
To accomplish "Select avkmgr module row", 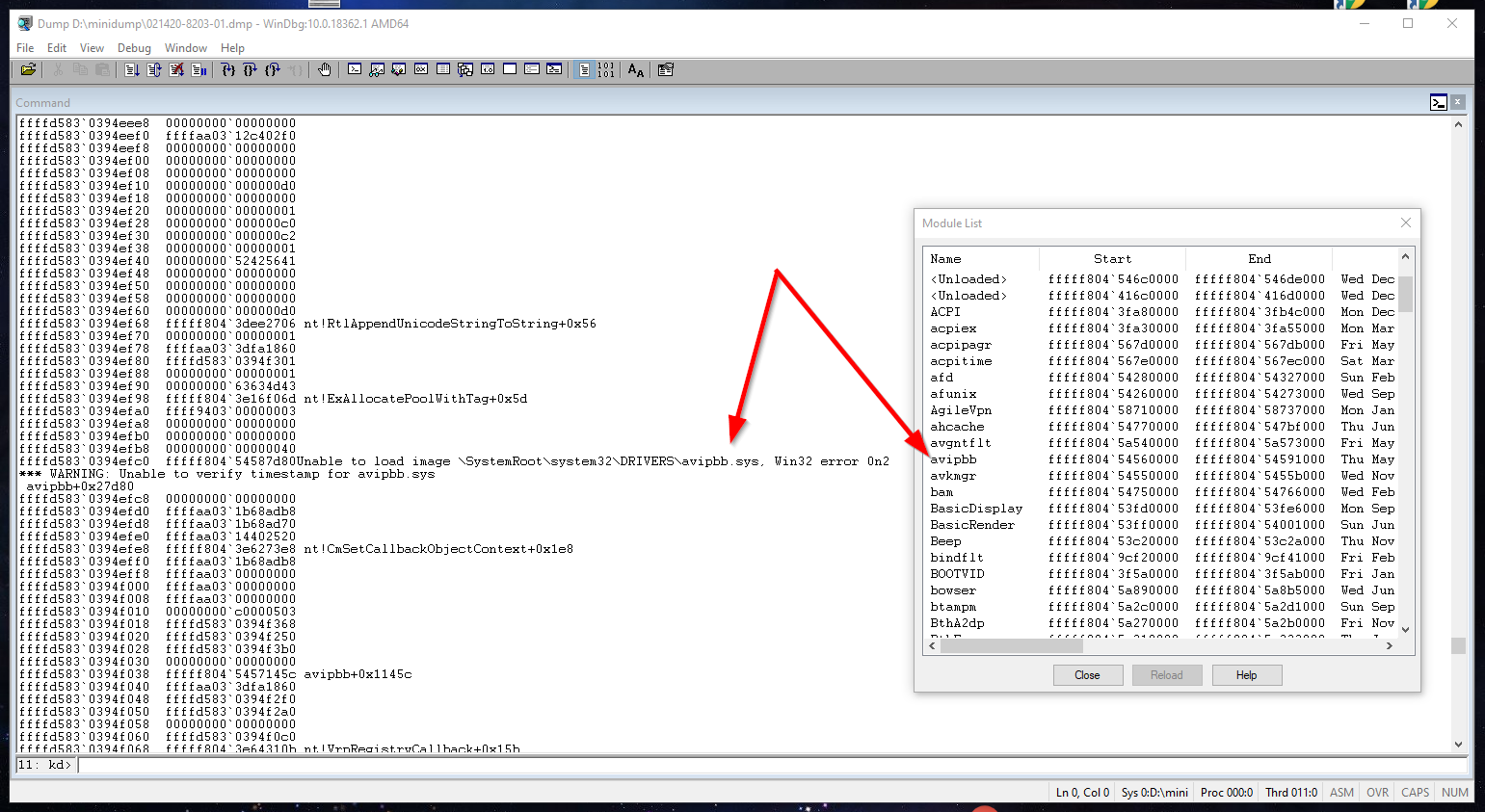I will tap(1161, 476).
